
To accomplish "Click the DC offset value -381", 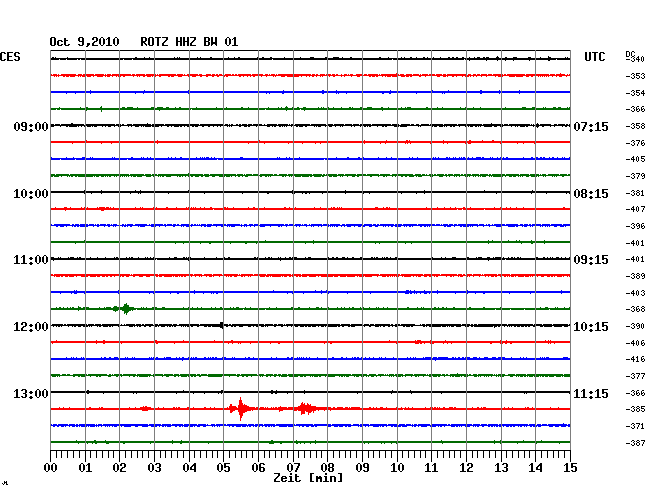I will [635, 193].
